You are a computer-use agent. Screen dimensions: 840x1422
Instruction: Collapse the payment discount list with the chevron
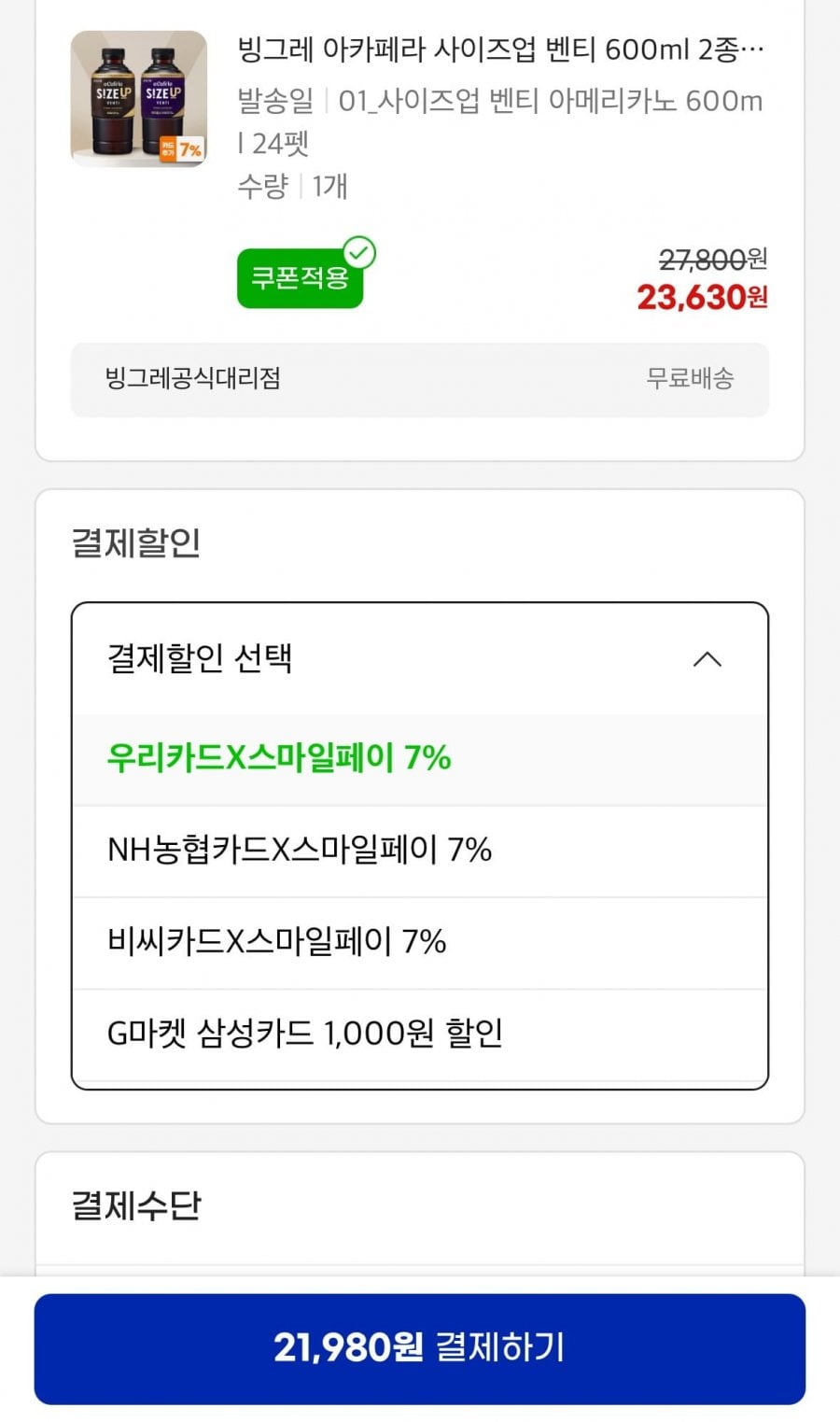tap(707, 660)
